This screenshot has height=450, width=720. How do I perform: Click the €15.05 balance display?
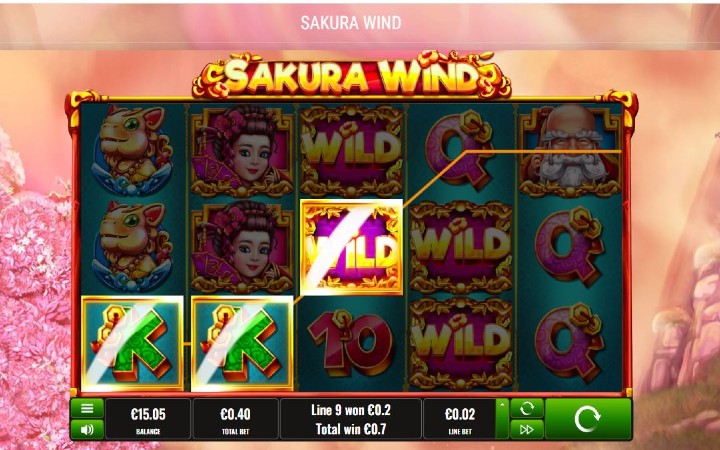coord(148,419)
